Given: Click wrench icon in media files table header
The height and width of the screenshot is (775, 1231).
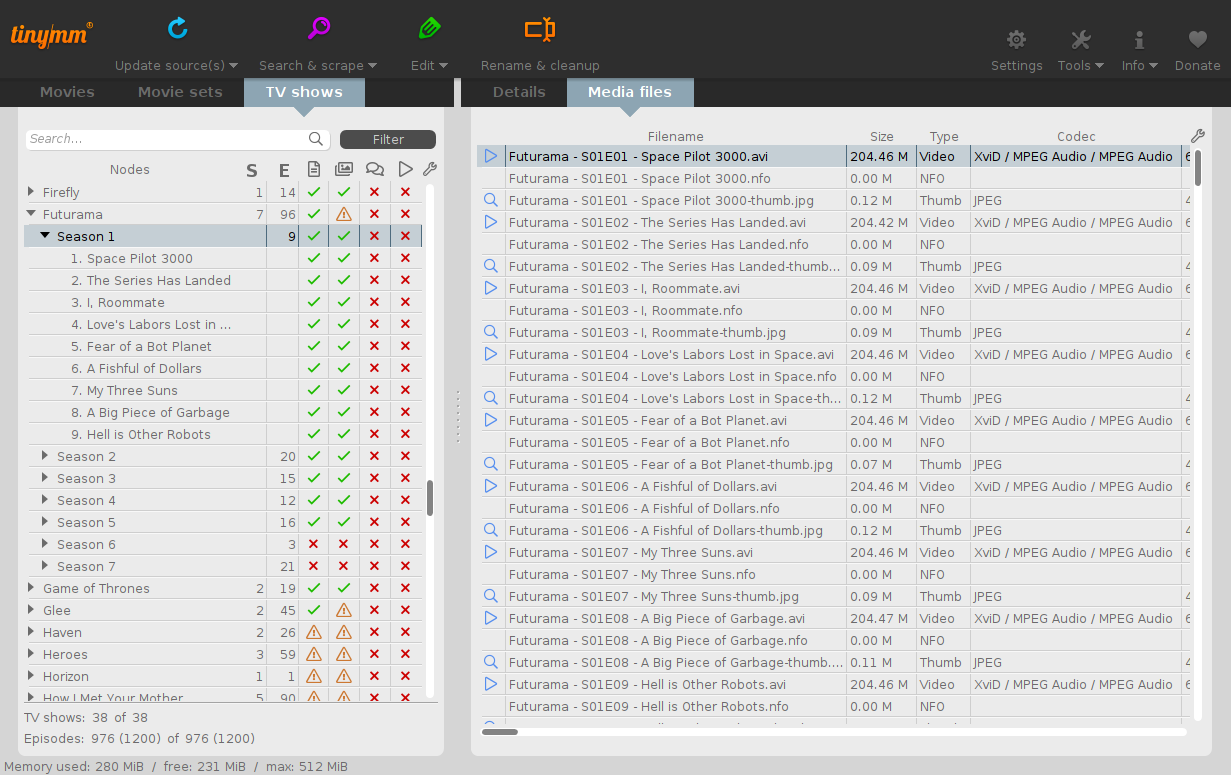Looking at the screenshot, I should [1198, 136].
